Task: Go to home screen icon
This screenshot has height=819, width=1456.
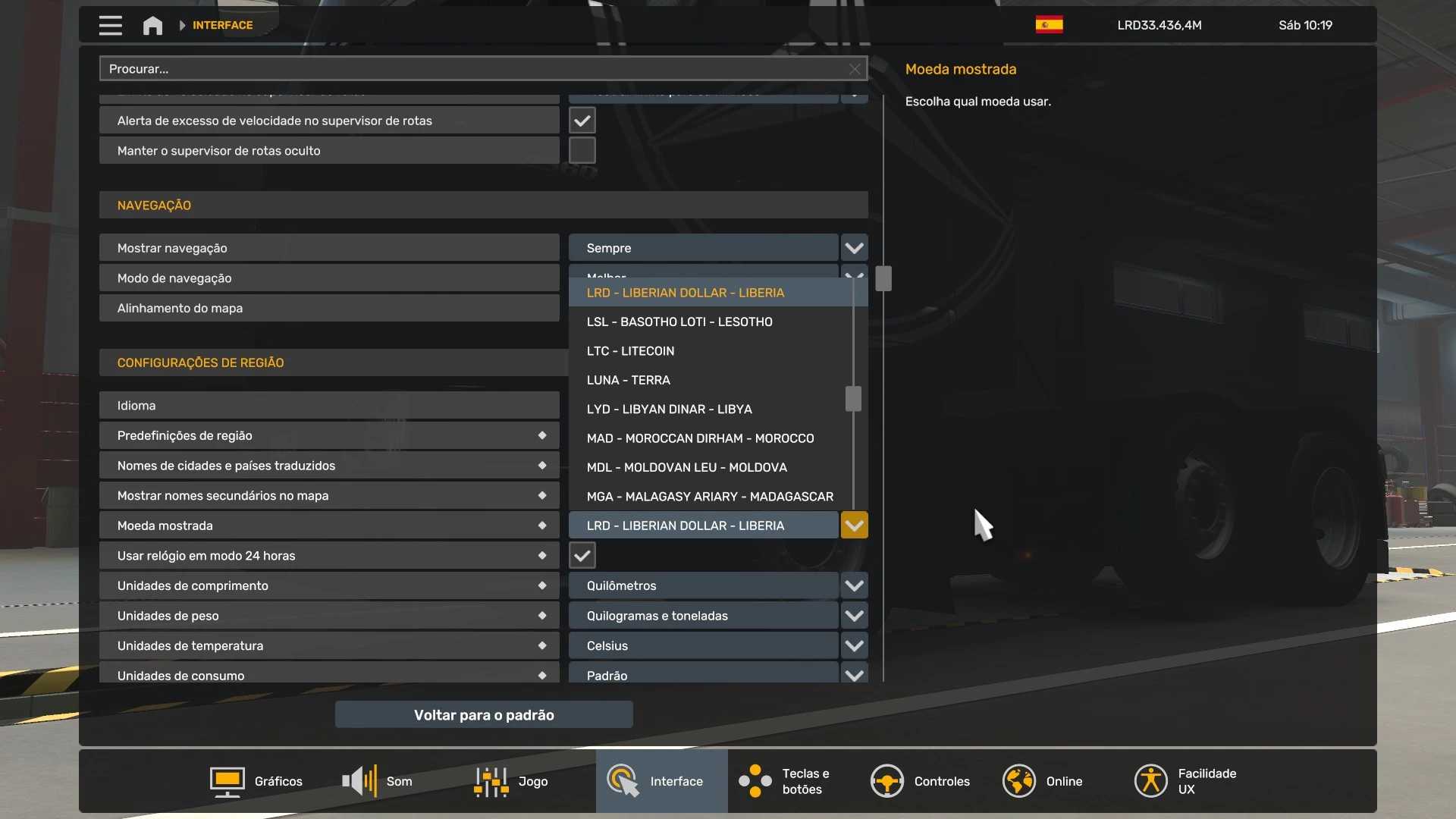Action: coord(152,25)
